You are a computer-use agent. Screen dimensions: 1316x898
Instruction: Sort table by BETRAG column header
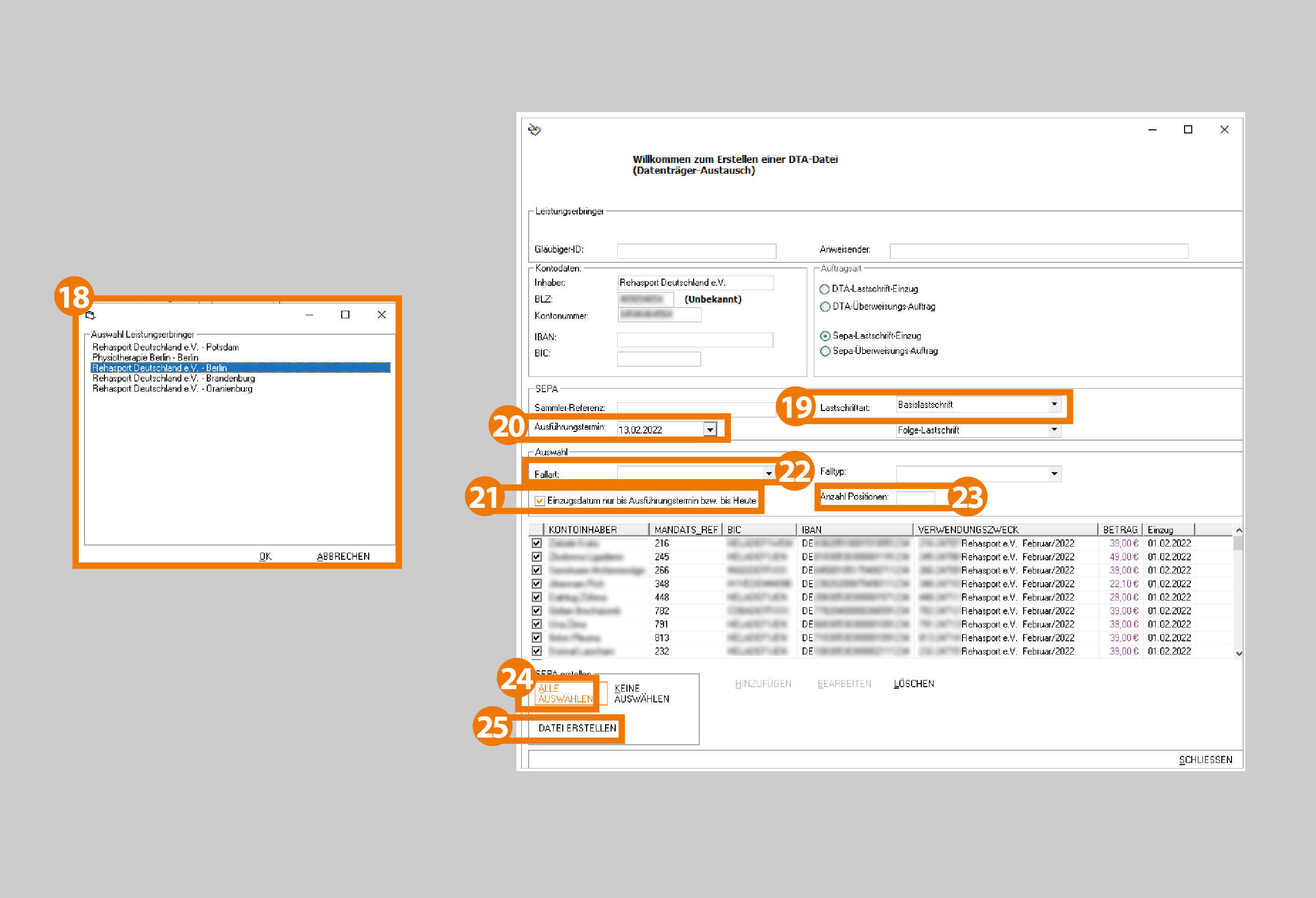tap(1119, 529)
